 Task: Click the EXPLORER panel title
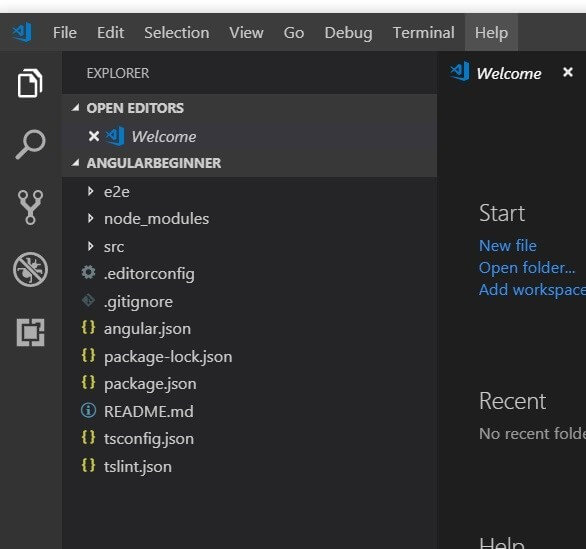click(118, 73)
